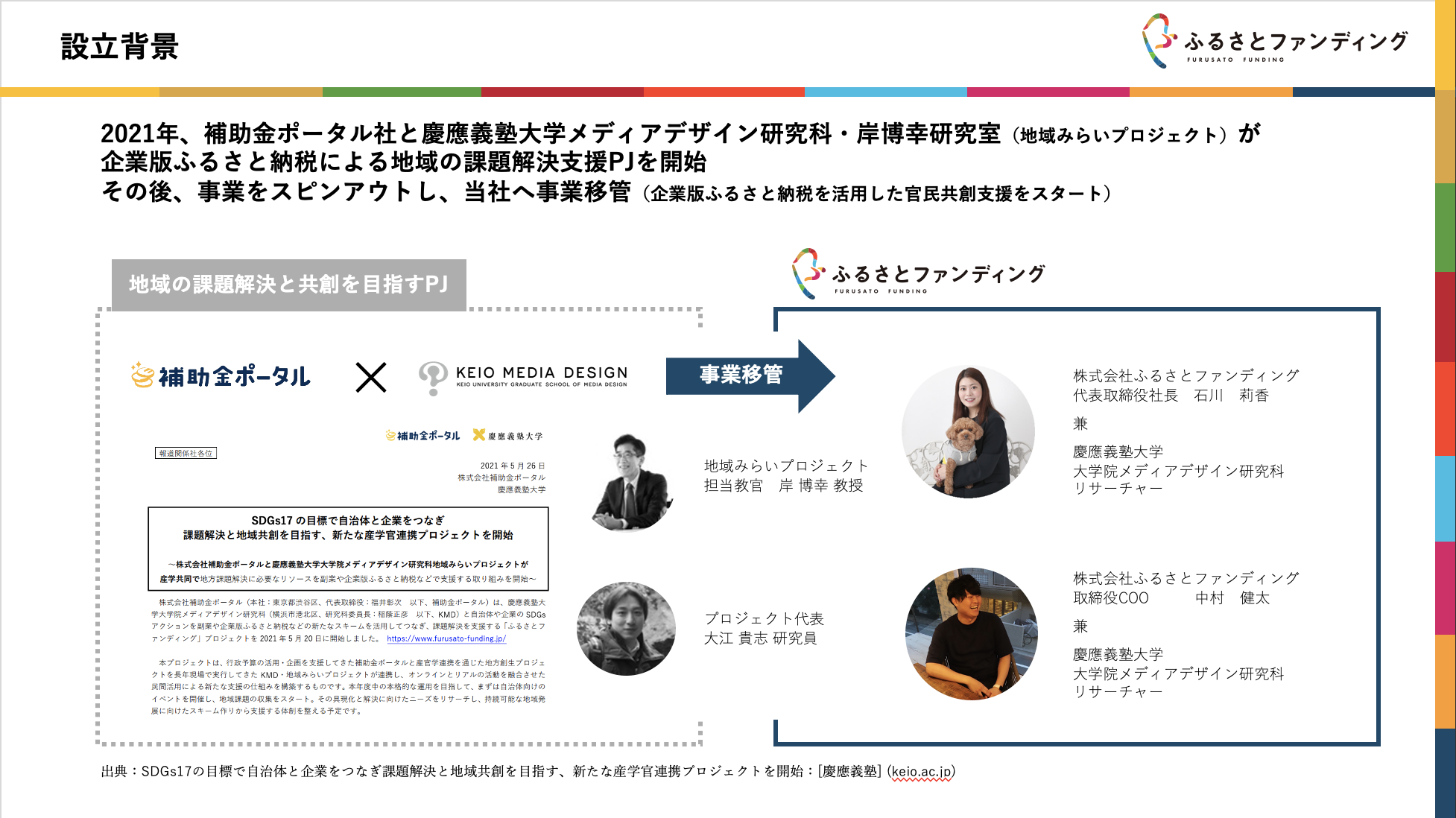Open the furusato-funding.jp link in press release
The width and height of the screenshot is (1456, 818).
[446, 638]
